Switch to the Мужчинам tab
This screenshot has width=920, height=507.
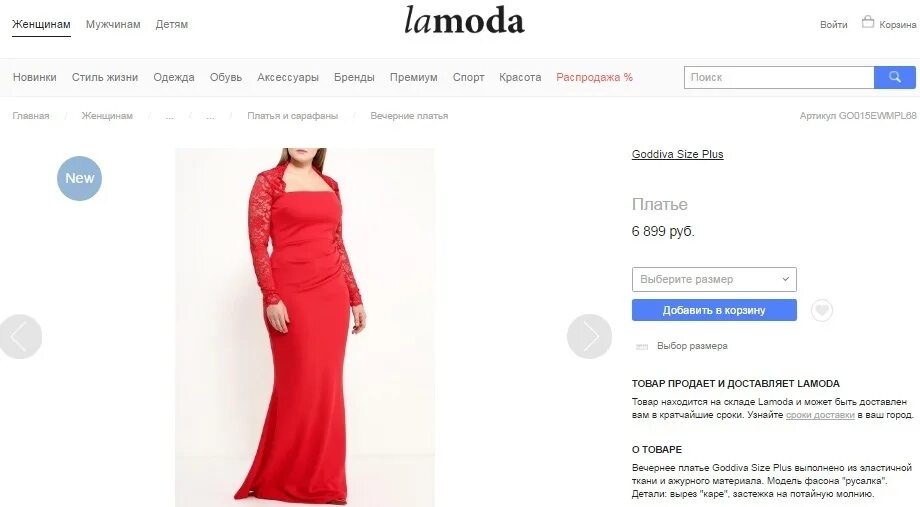point(113,25)
